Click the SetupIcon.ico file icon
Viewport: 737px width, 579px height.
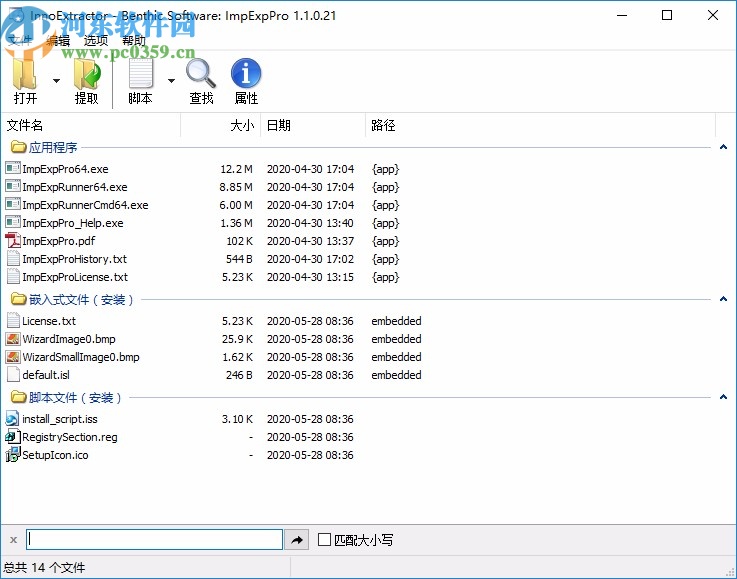tap(13, 454)
